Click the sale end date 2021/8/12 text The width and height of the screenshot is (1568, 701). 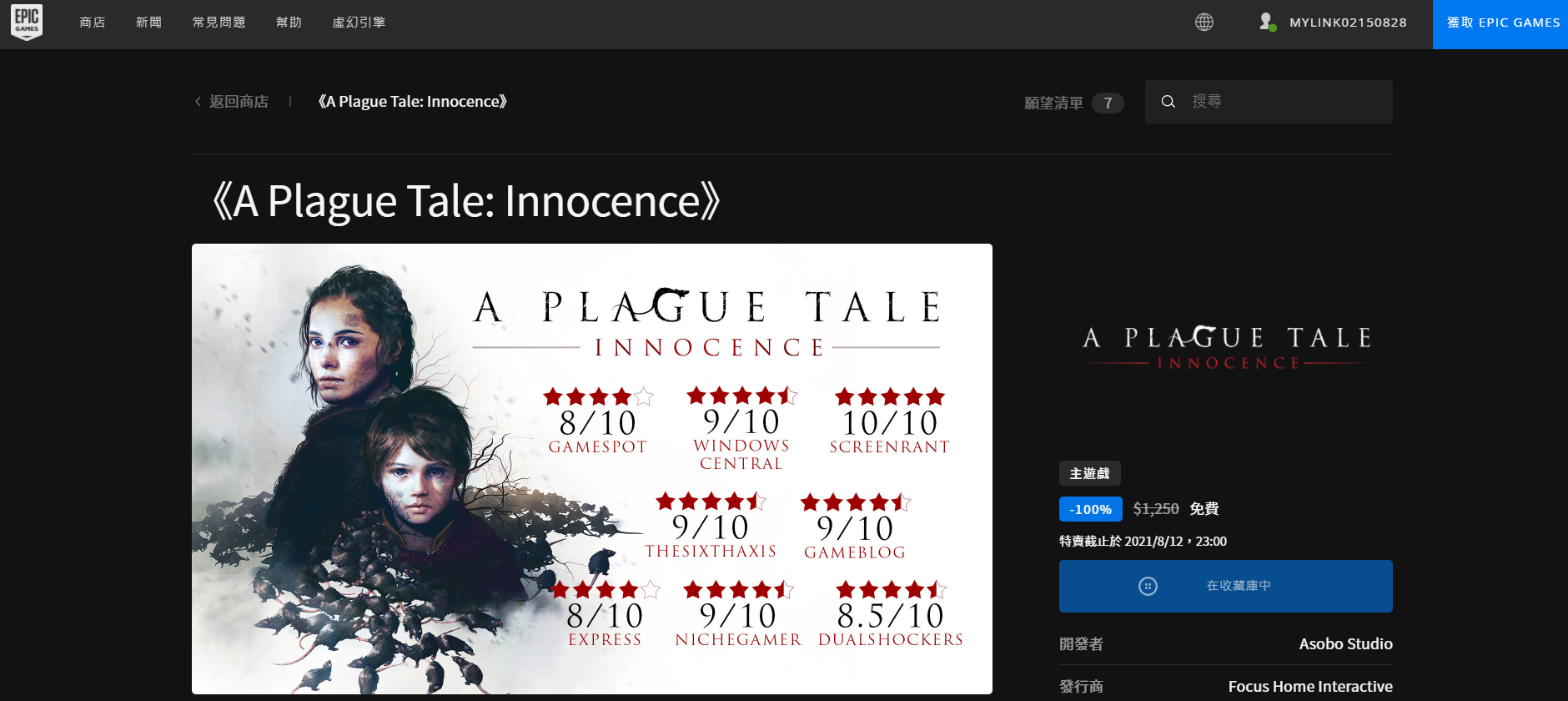coord(1143,541)
